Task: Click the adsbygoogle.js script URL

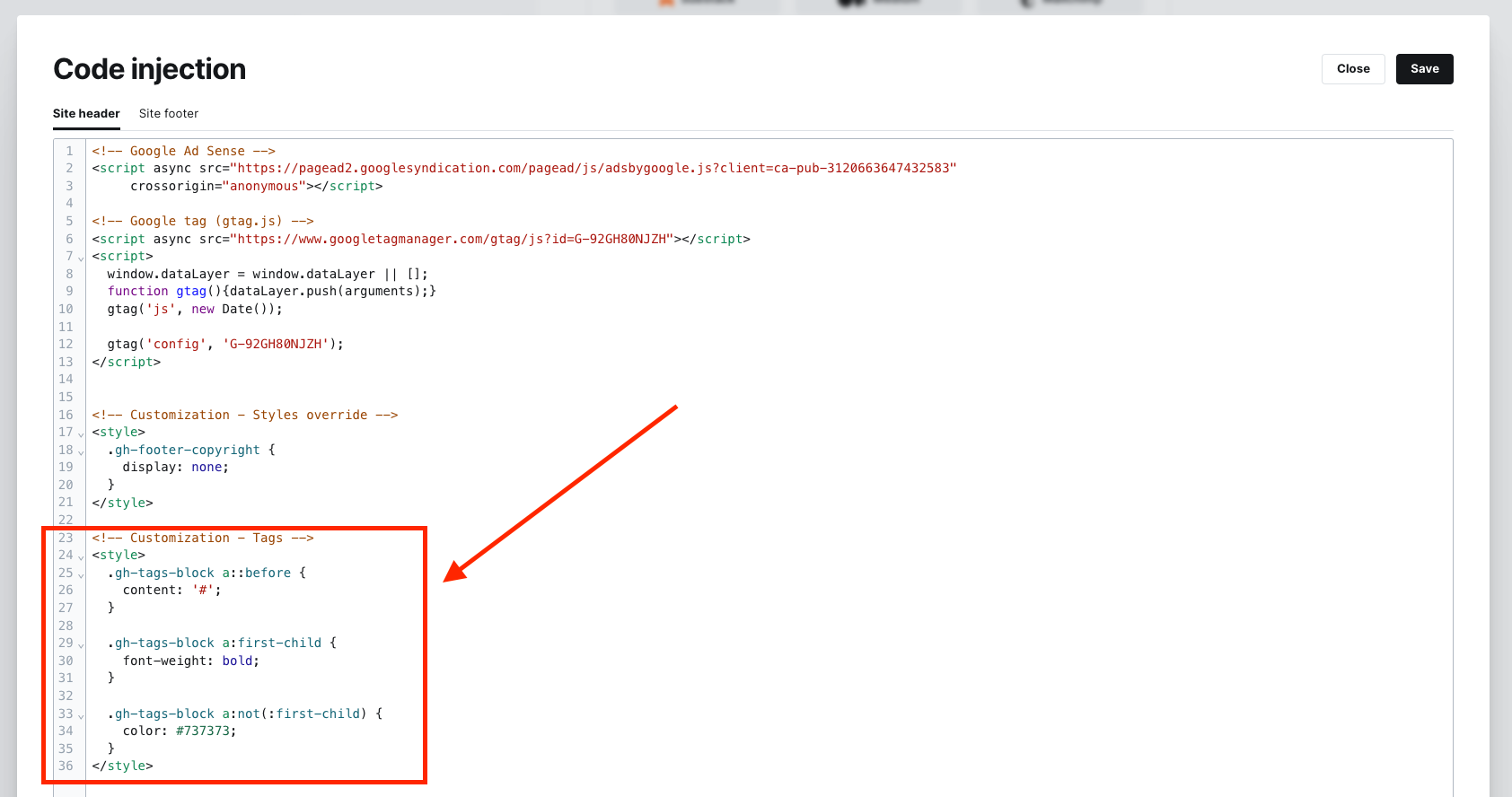Action: point(593,169)
